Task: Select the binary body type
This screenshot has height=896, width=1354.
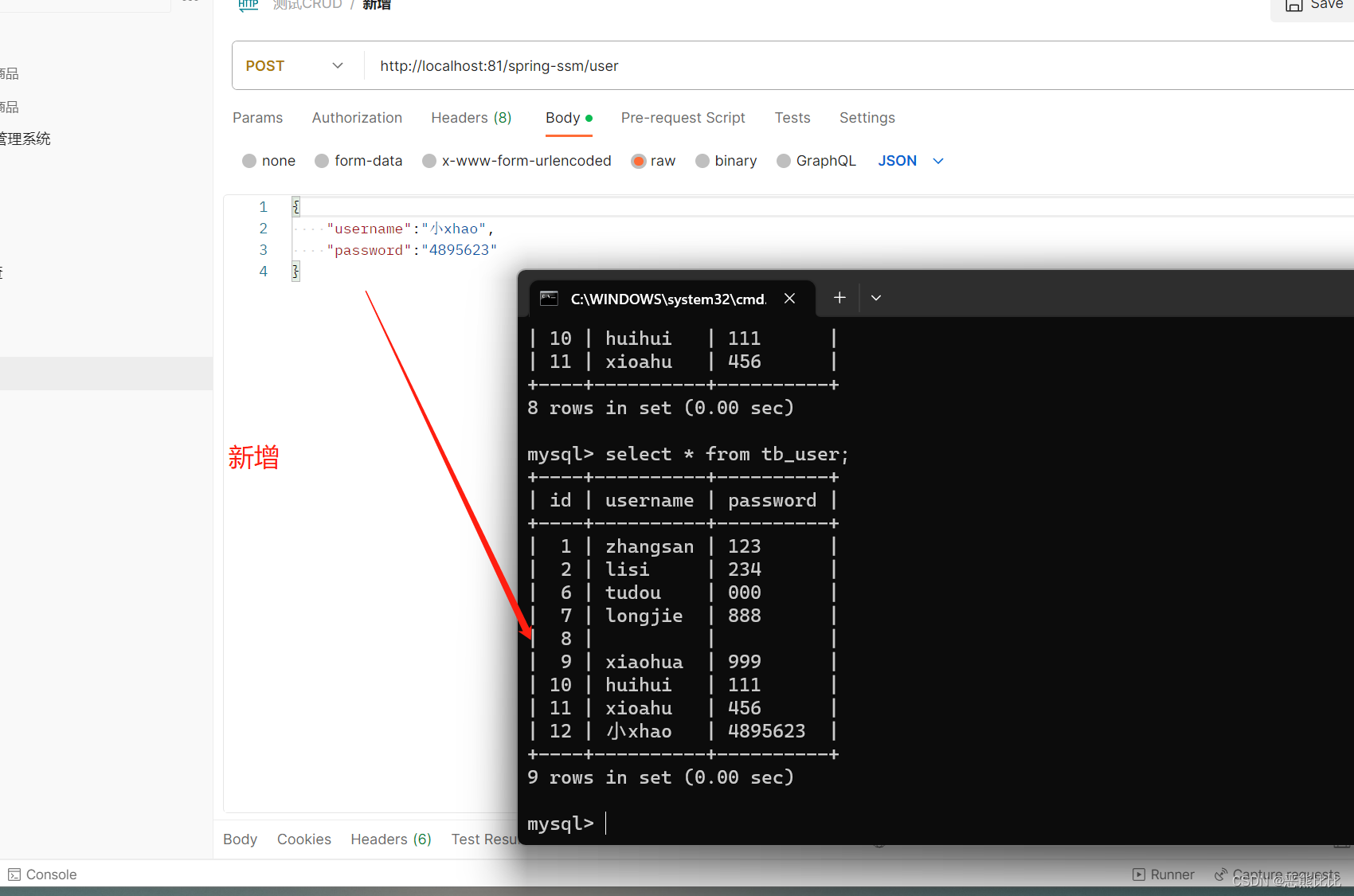Action: 726,161
